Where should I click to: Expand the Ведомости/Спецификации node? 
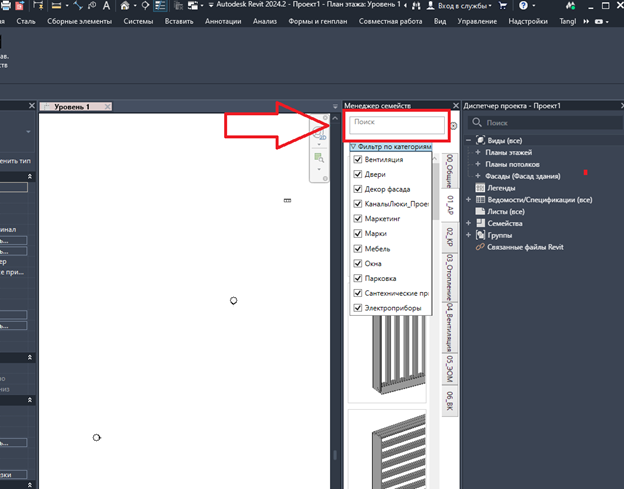468,199
